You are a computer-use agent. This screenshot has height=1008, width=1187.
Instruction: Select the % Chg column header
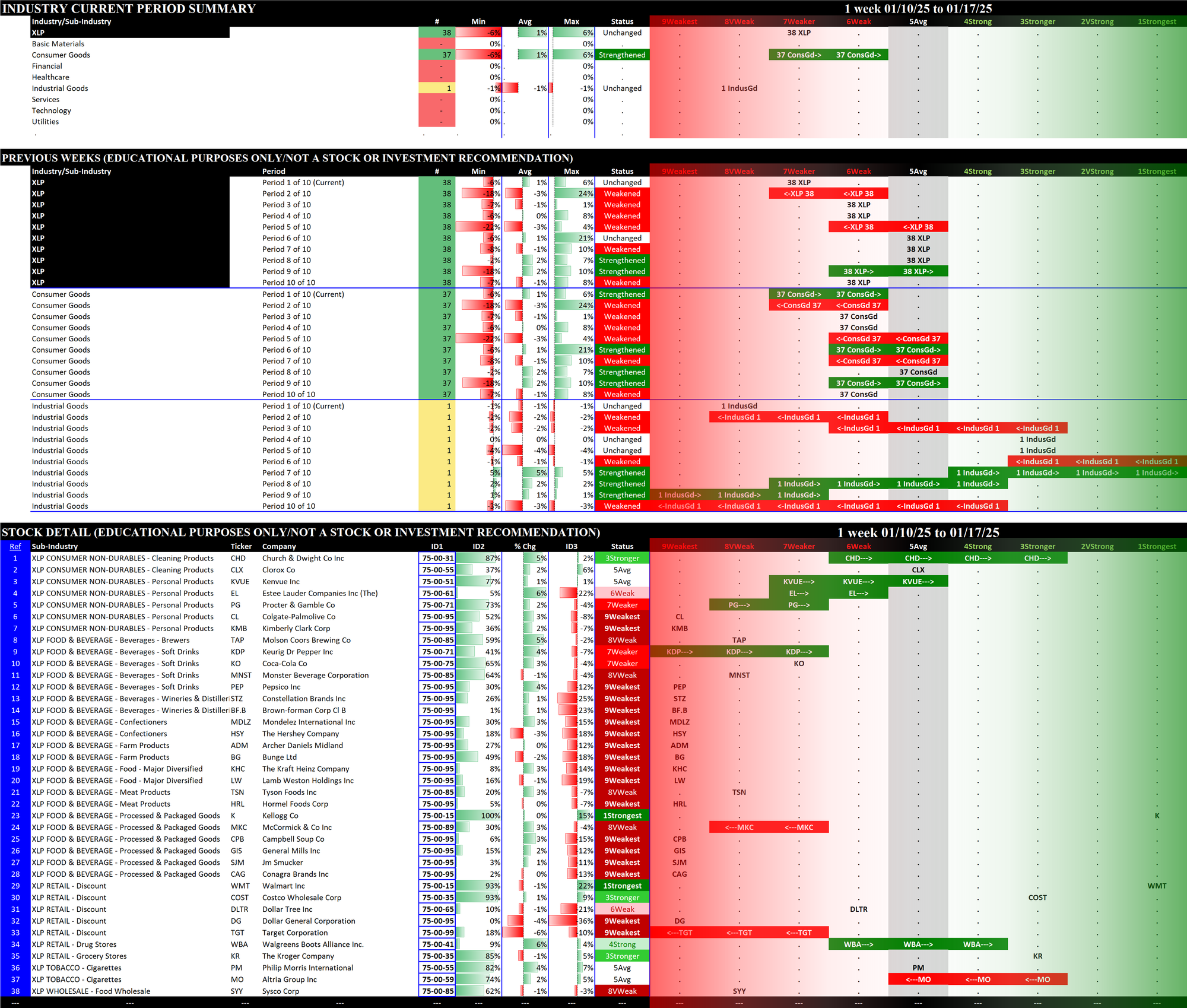(525, 546)
